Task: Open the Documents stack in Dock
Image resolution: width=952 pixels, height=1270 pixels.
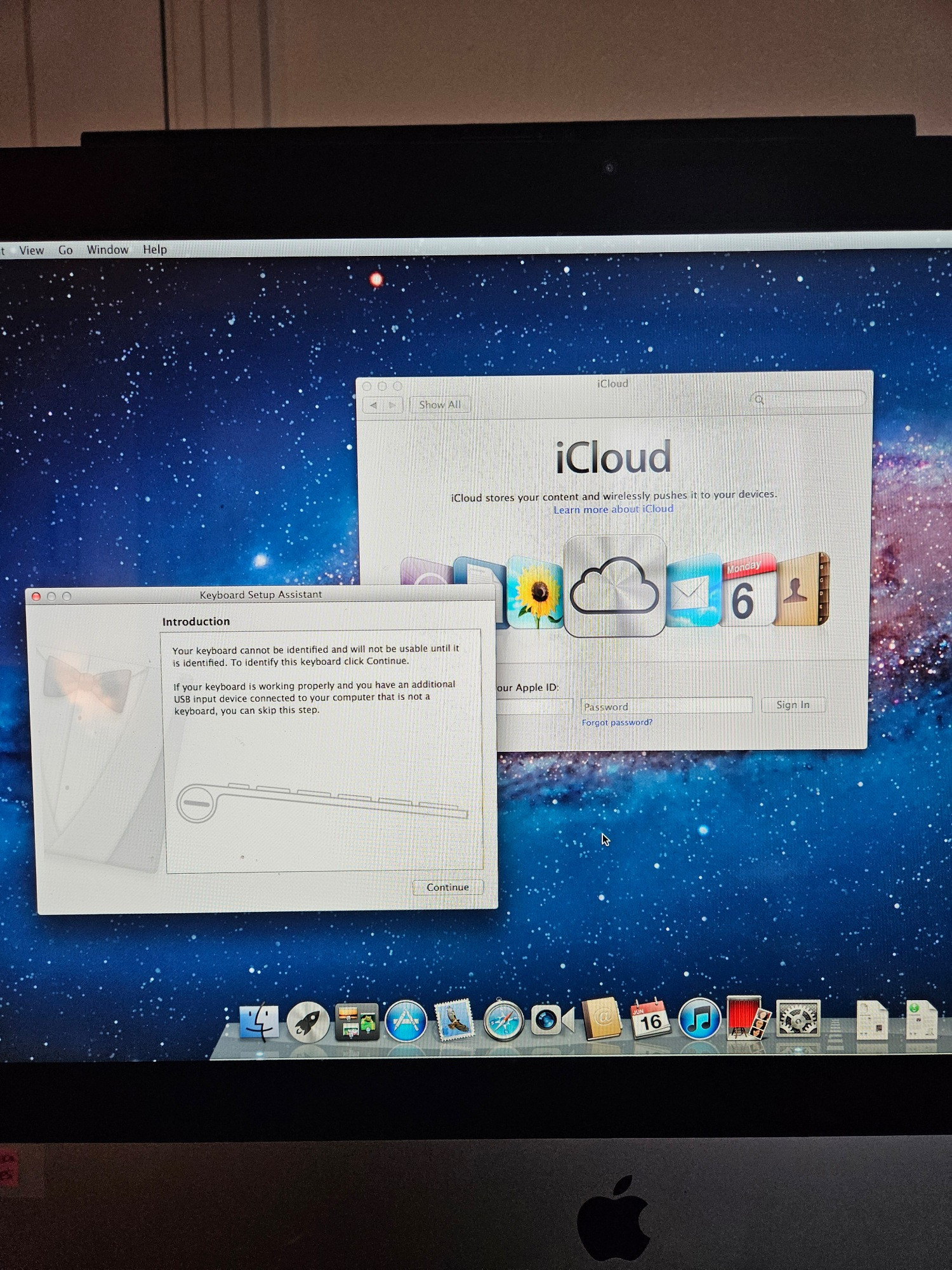Action: tap(873, 1020)
